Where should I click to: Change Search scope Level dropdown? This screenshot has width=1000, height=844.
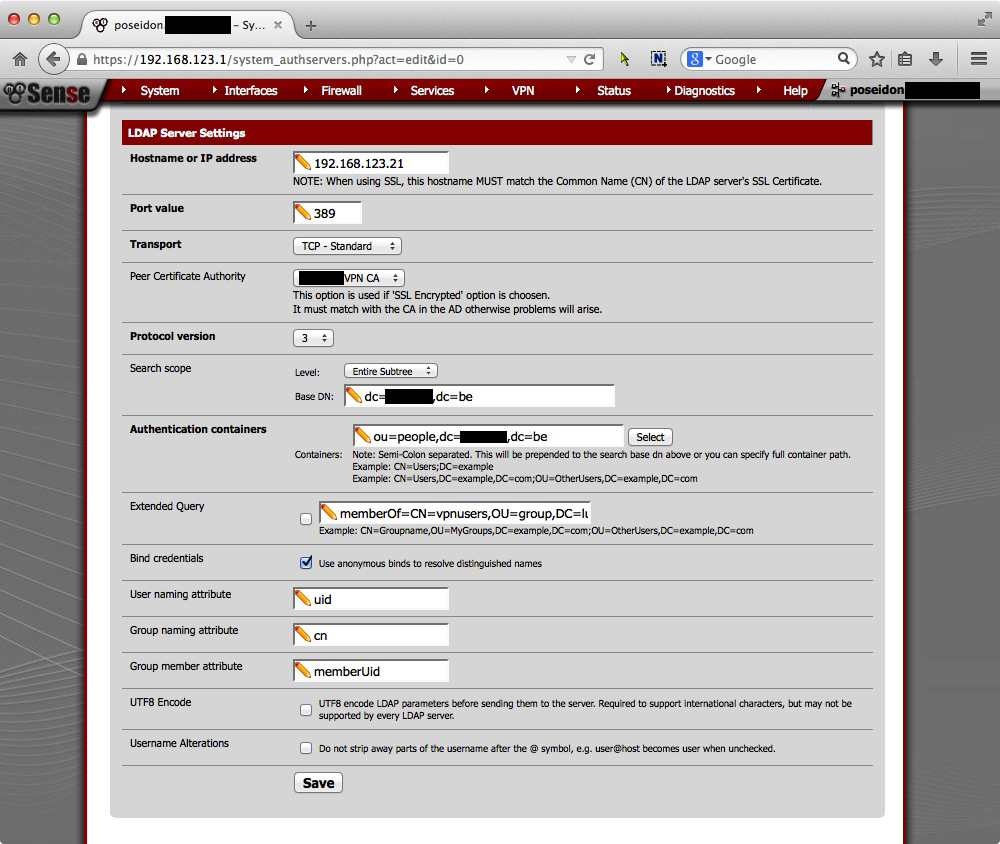tap(390, 371)
